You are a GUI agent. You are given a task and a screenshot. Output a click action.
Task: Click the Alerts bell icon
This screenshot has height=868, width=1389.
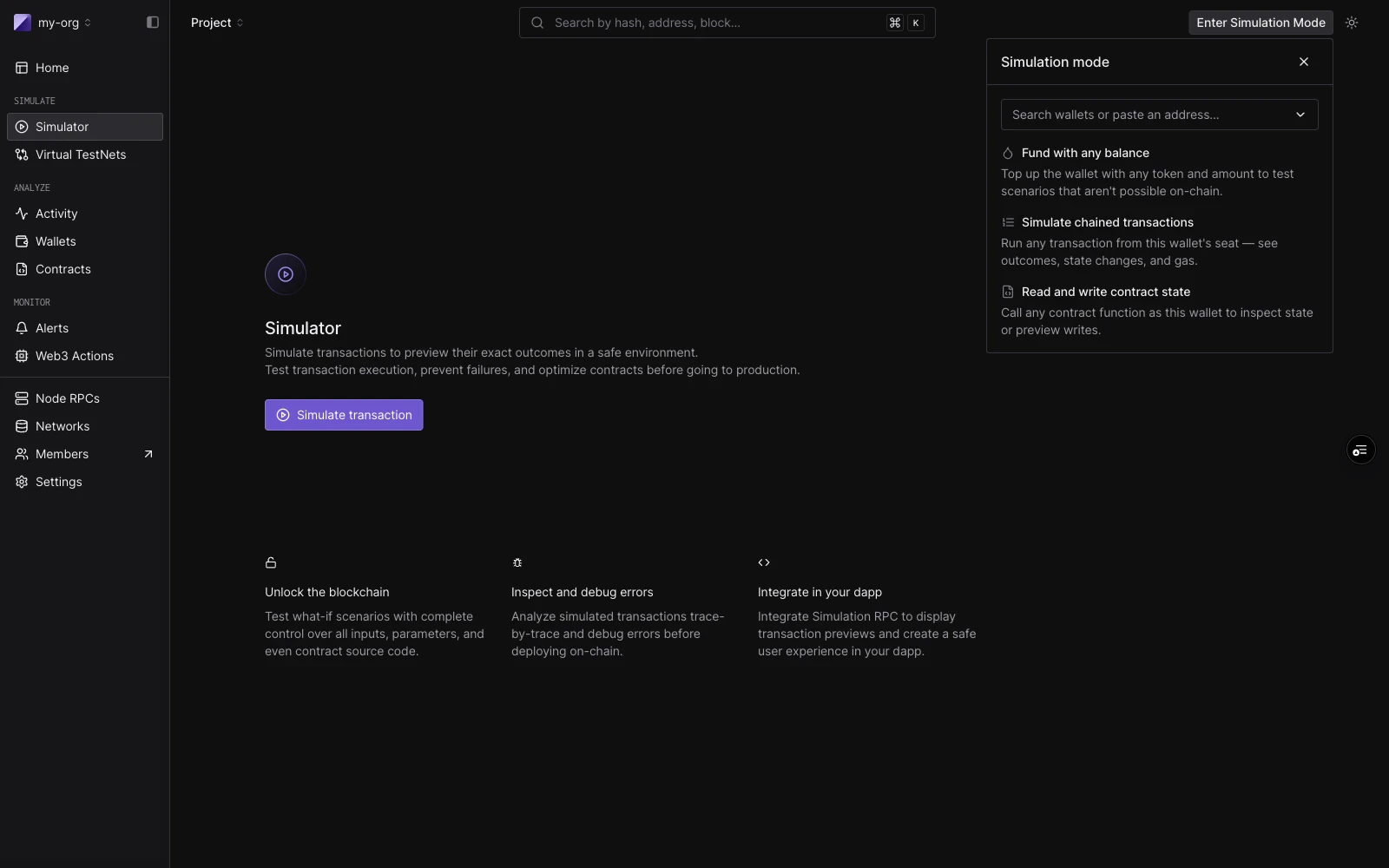point(22,328)
